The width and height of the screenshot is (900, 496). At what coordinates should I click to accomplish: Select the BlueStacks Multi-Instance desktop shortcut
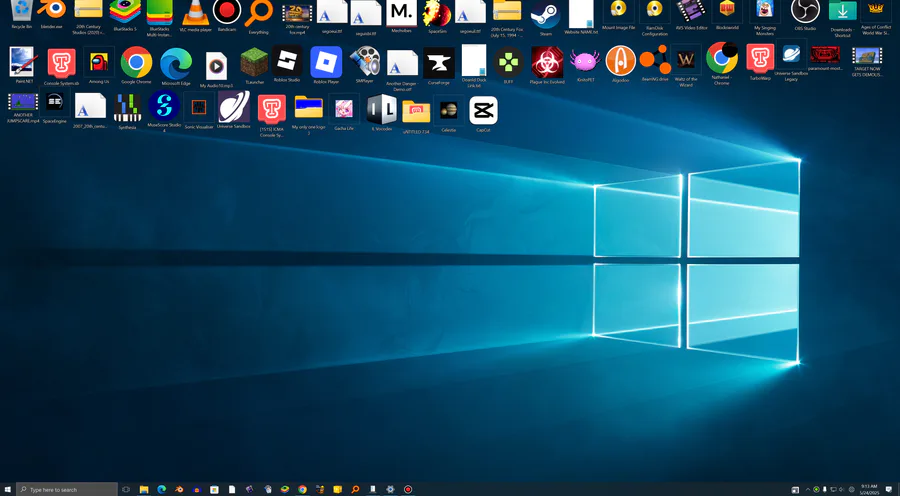pyautogui.click(x=160, y=14)
